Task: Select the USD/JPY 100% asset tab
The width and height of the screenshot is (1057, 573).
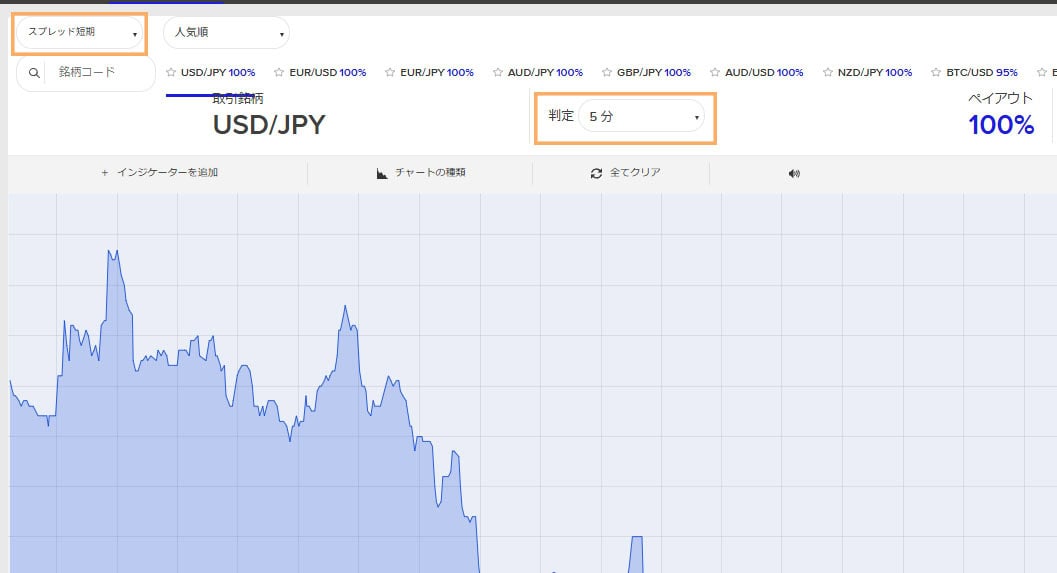Action: pyautogui.click(x=218, y=72)
